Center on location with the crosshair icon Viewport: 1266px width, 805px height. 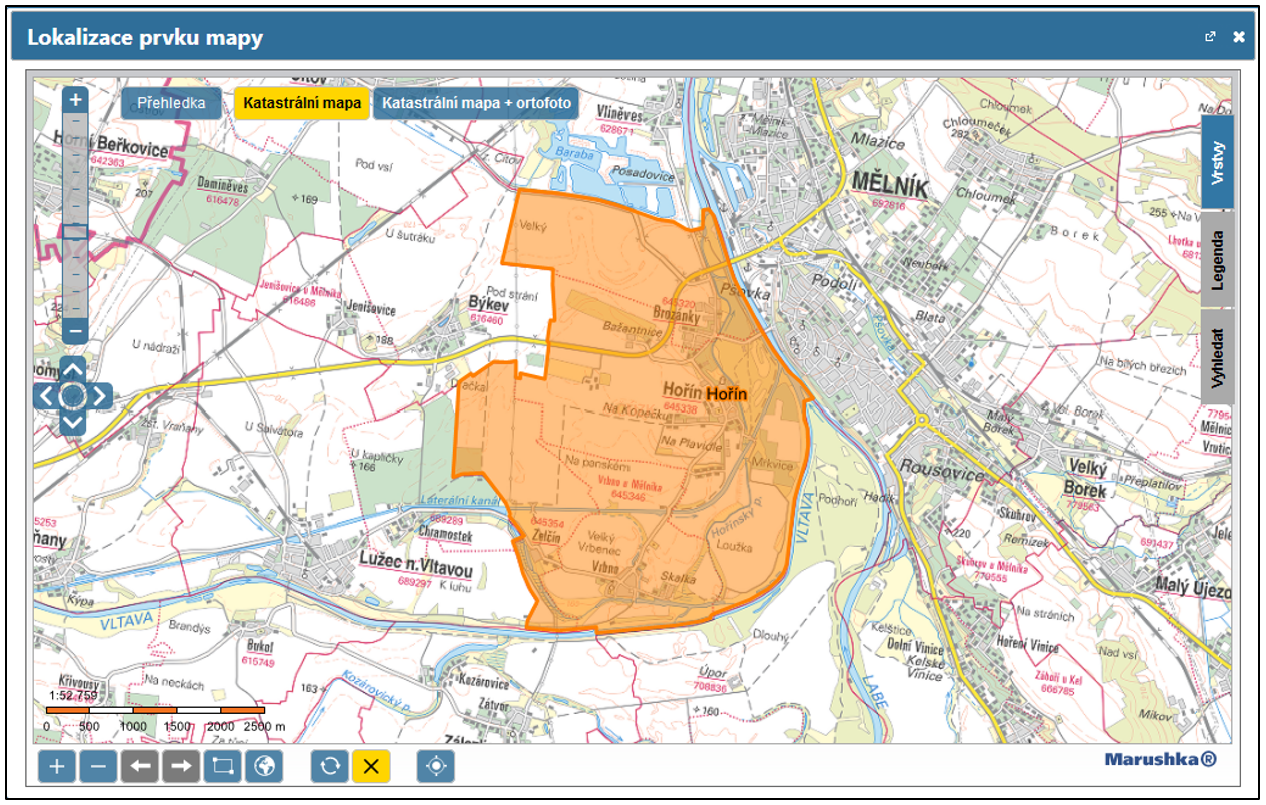pyautogui.click(x=436, y=767)
